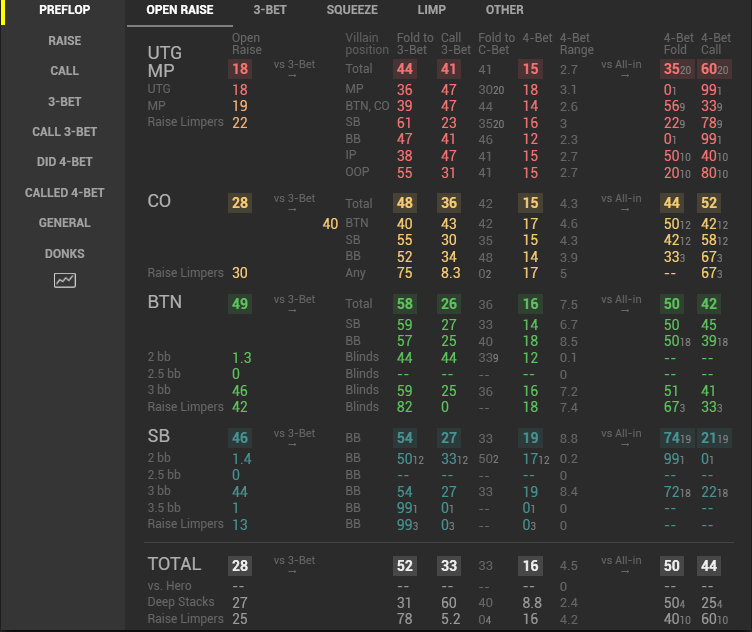The width and height of the screenshot is (752, 632).
Task: Click the SB open raise stat 46
Action: click(x=240, y=438)
